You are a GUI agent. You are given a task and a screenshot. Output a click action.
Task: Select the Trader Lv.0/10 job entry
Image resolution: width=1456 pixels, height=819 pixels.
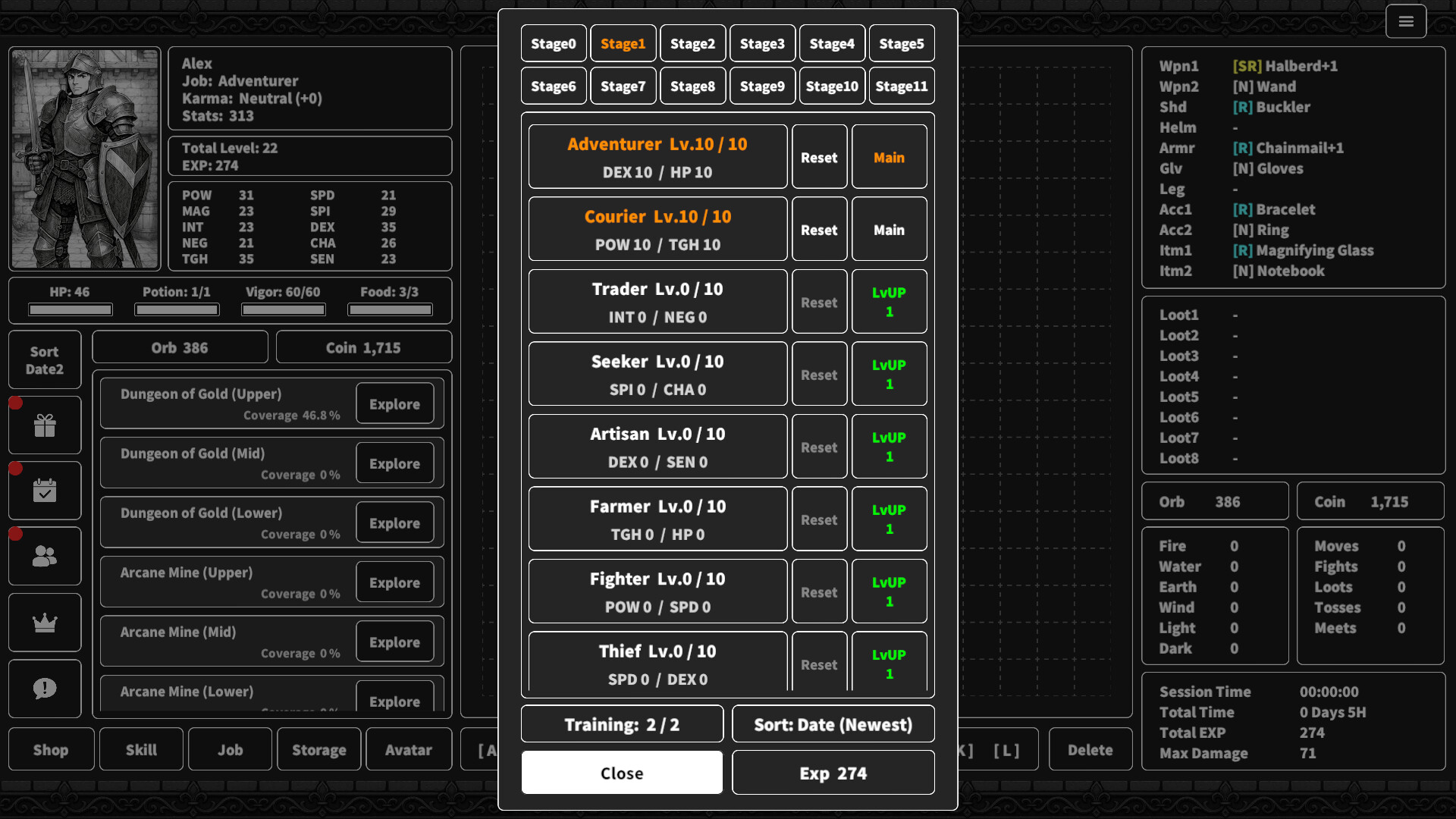click(657, 302)
